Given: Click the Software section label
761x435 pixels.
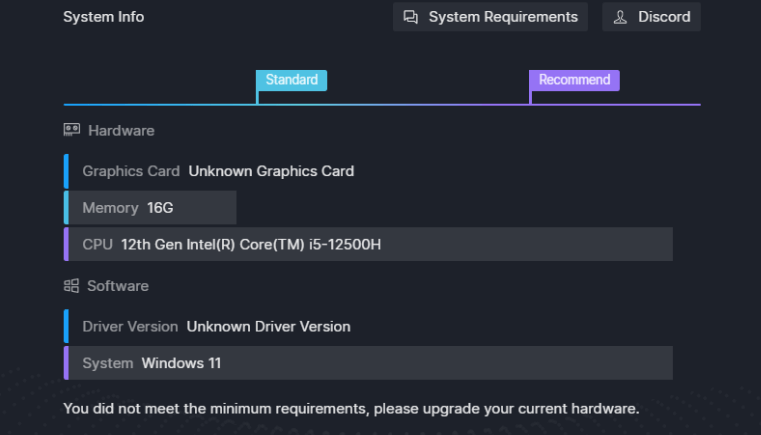Looking at the screenshot, I should [x=118, y=286].
